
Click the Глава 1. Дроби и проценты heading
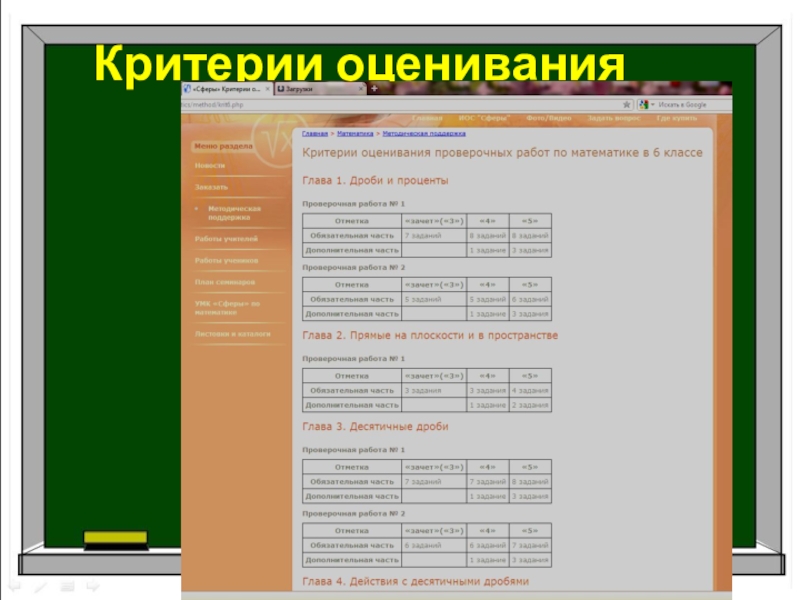(x=375, y=181)
